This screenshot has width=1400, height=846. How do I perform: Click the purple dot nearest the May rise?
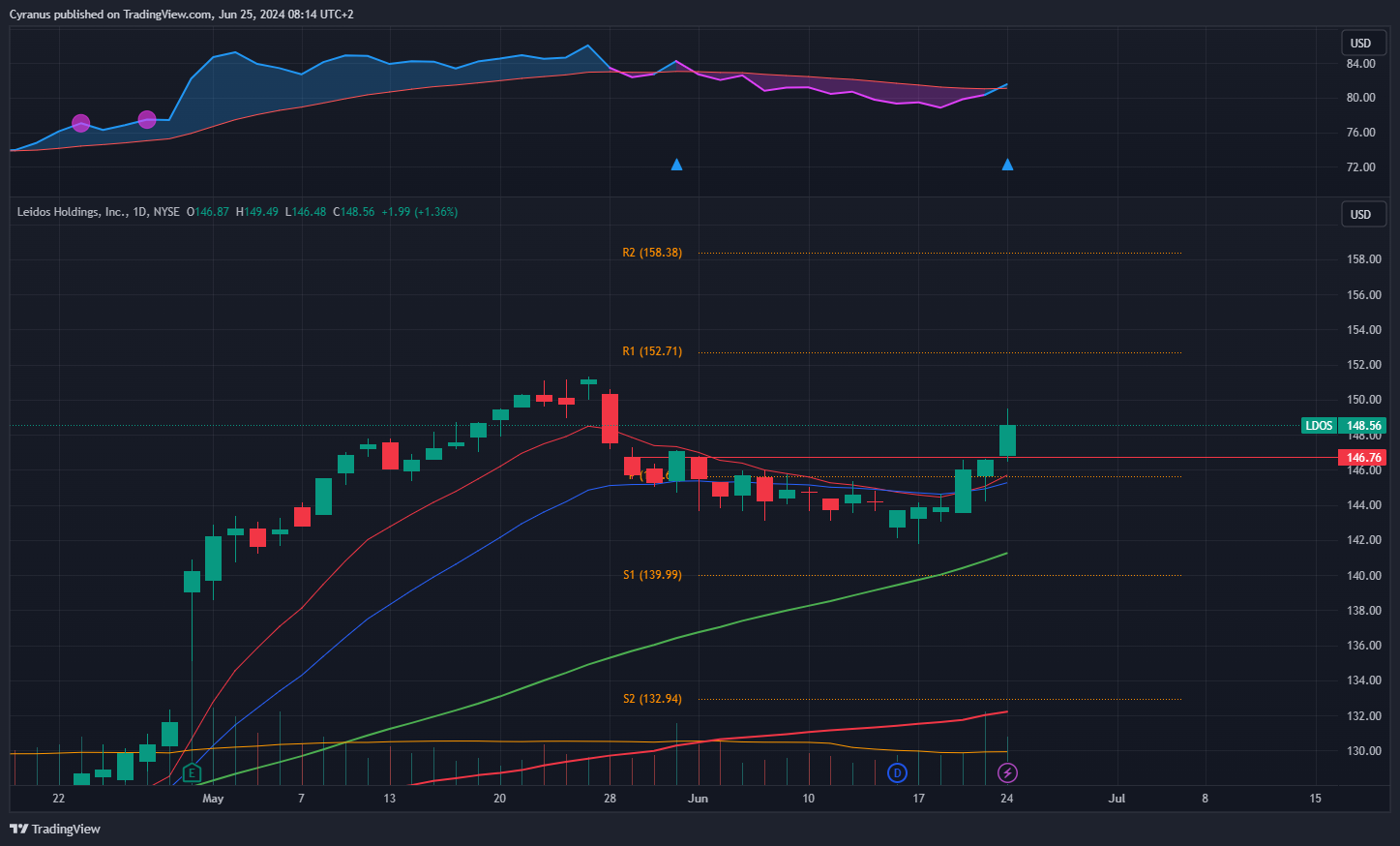coord(147,119)
